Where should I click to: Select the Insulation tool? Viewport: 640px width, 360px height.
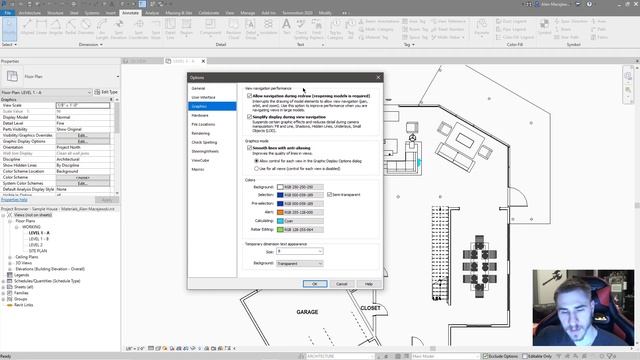[x=269, y=28]
